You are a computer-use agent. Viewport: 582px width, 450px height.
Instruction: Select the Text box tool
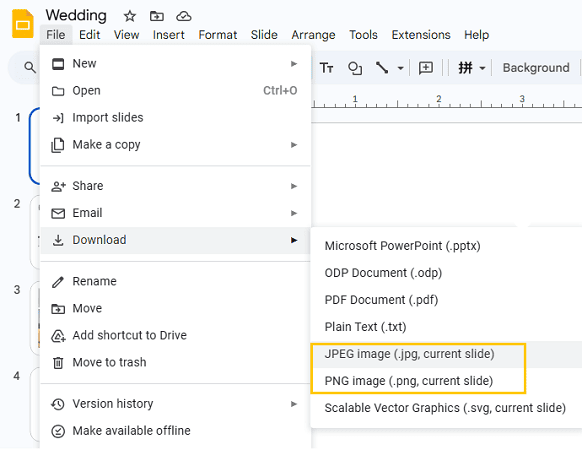coord(327,68)
